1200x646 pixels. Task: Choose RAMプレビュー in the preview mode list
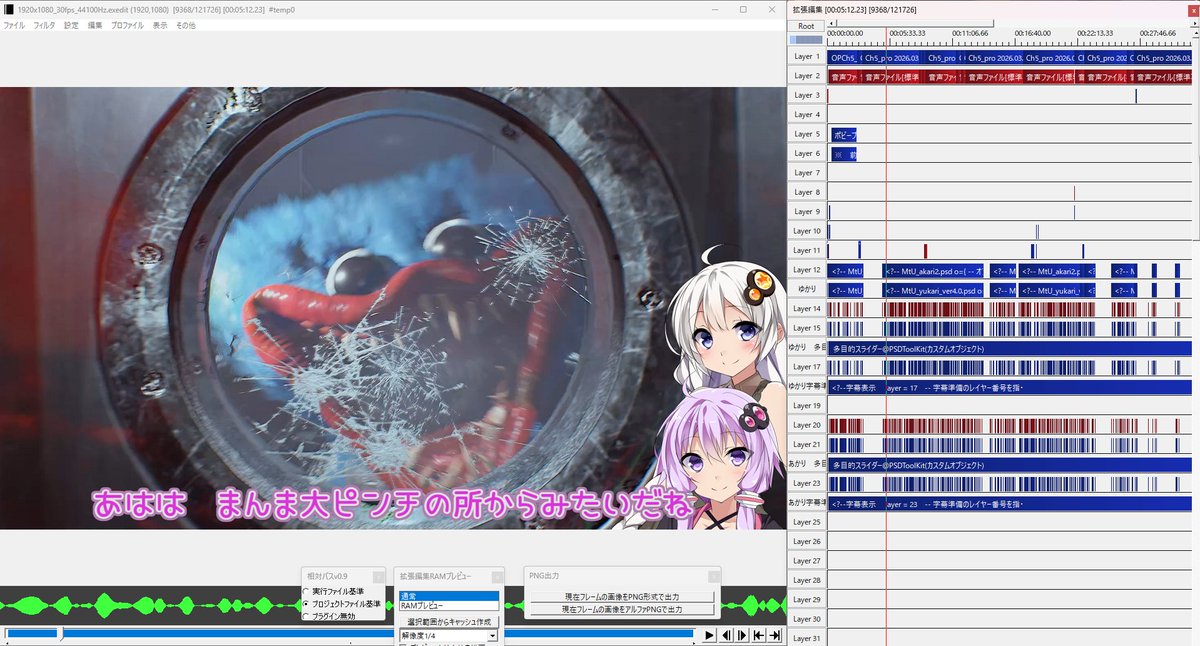448,606
